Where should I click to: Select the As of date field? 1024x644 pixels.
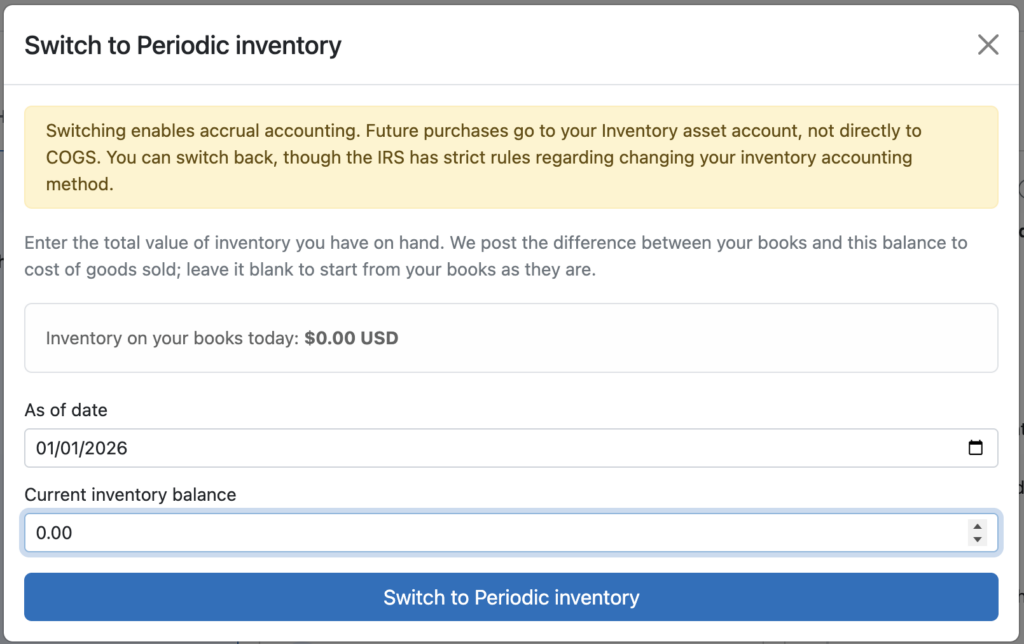tap(511, 448)
